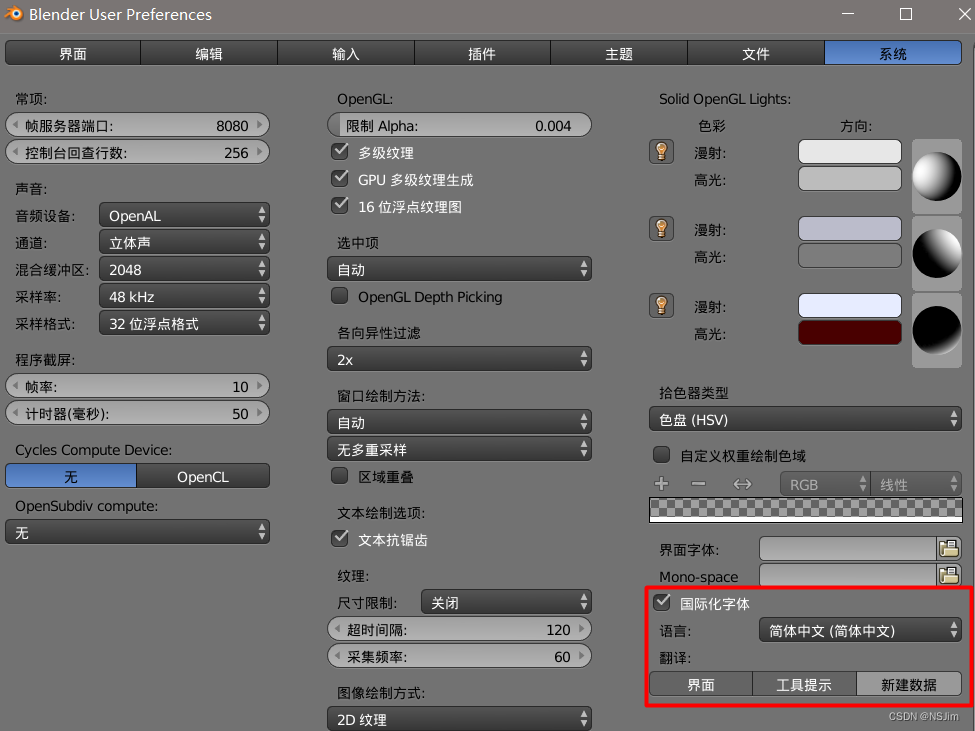The height and width of the screenshot is (731, 975).
Task: Toggle the second OpenGL light bulb icon
Action: pos(661,228)
